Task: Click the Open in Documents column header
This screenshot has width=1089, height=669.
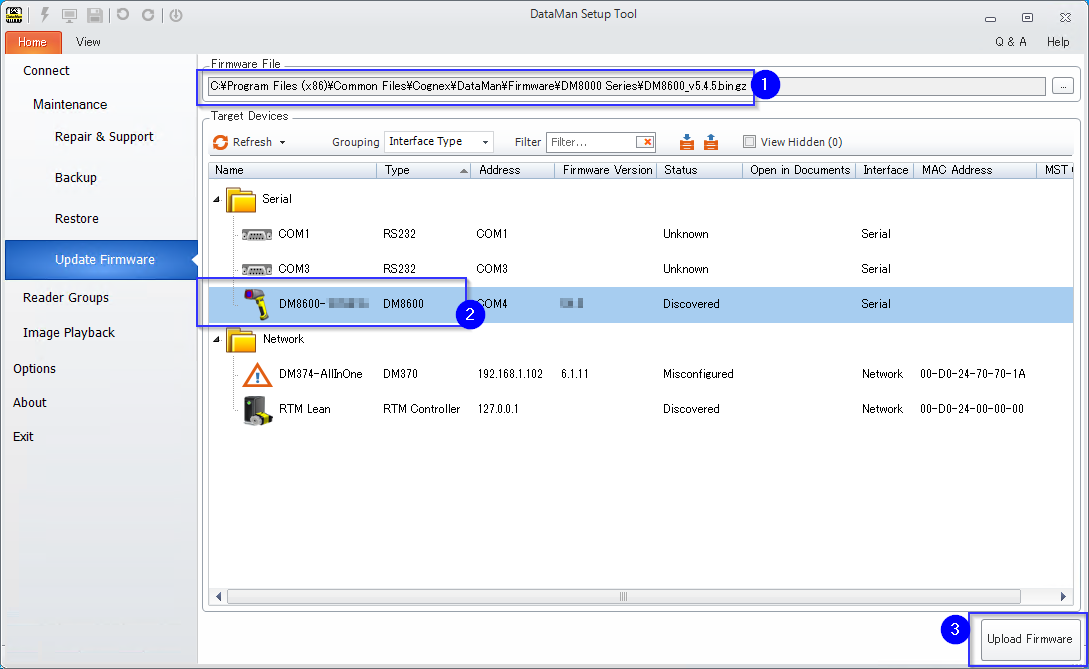Action: (799, 170)
